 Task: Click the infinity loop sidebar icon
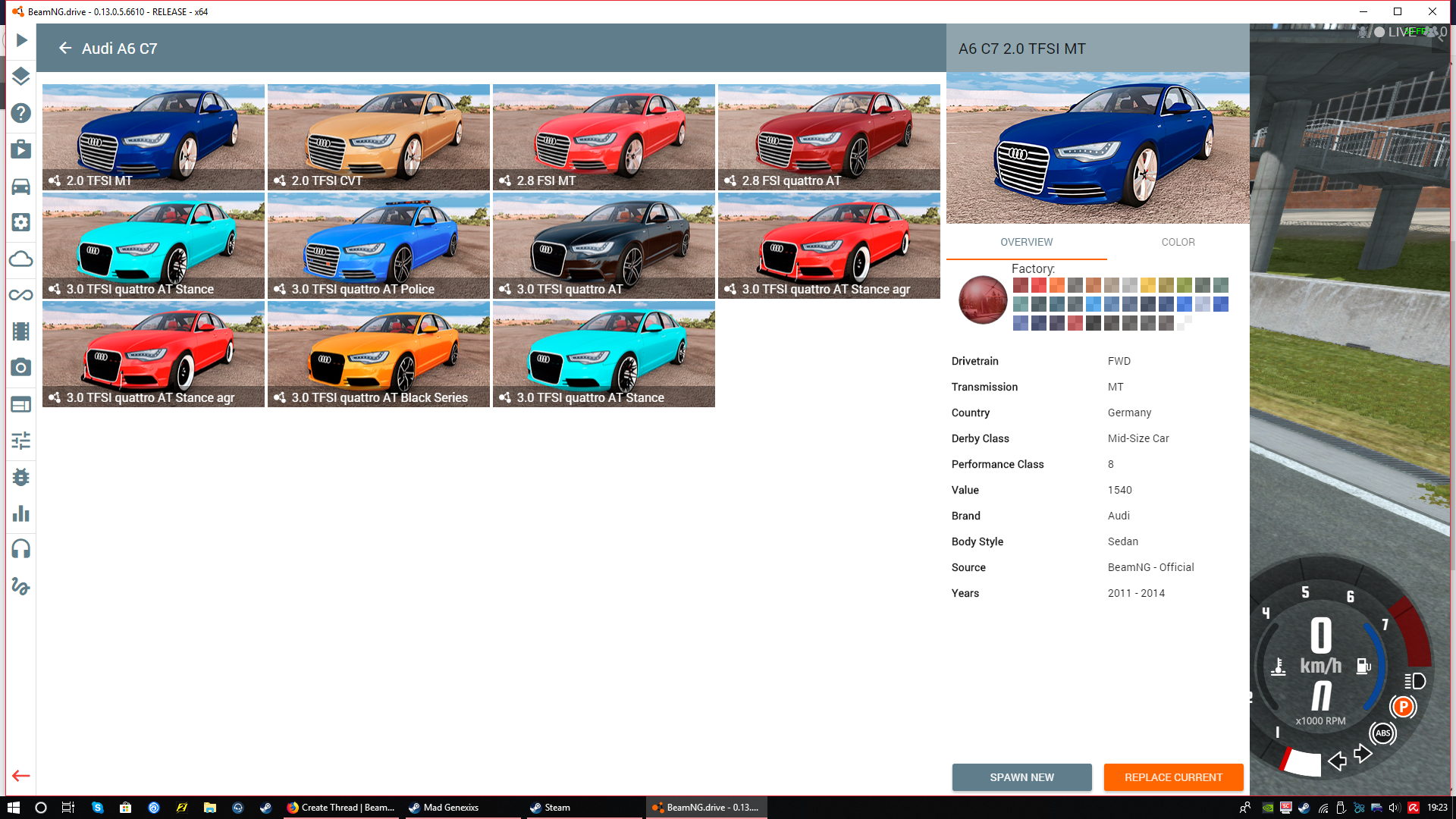[x=21, y=295]
